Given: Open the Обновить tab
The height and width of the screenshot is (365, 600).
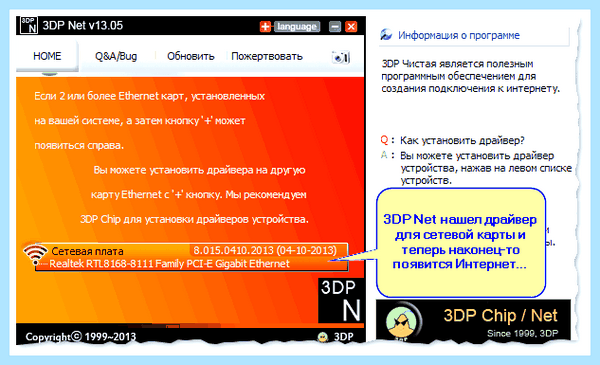Looking at the screenshot, I should [191, 56].
